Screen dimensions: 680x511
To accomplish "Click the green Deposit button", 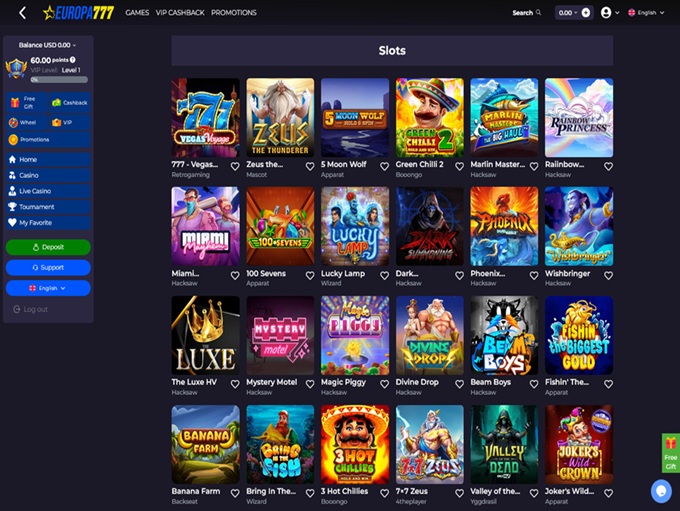I will pos(48,247).
